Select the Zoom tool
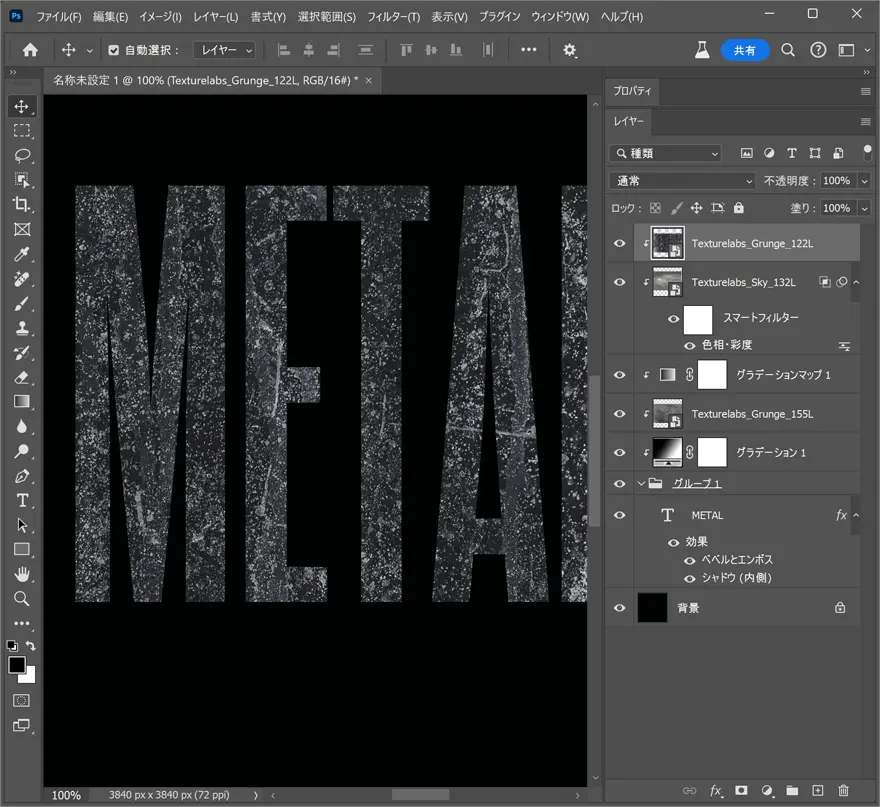This screenshot has width=880, height=807. click(x=22, y=599)
